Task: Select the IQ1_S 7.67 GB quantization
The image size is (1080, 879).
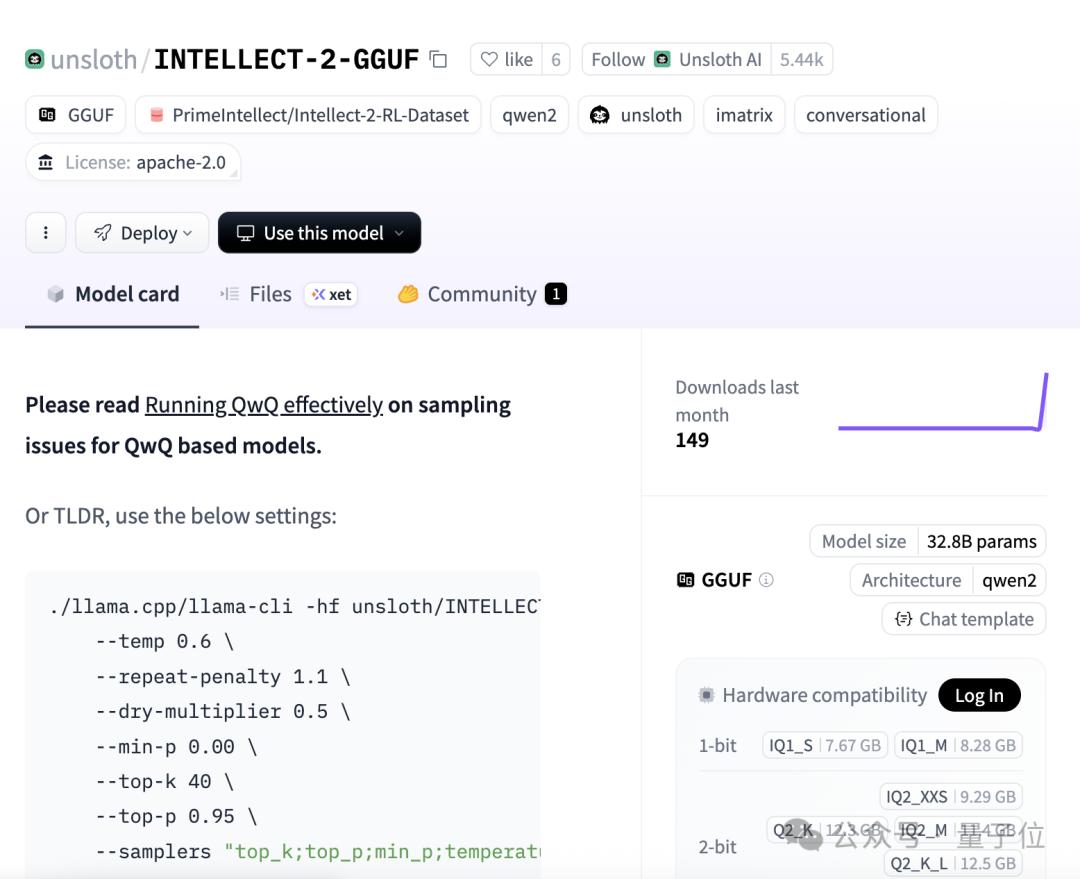Action: pos(825,745)
